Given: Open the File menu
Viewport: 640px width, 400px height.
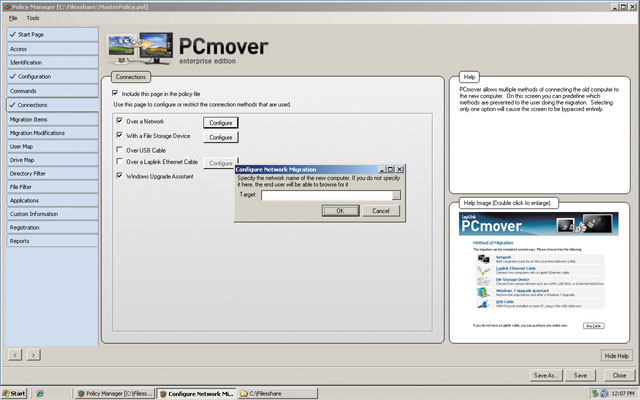Looking at the screenshot, I should 13,18.
